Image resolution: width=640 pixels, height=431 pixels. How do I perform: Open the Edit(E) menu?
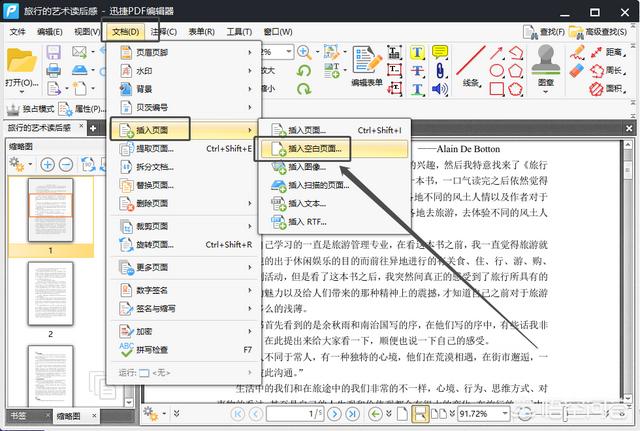tap(49, 32)
